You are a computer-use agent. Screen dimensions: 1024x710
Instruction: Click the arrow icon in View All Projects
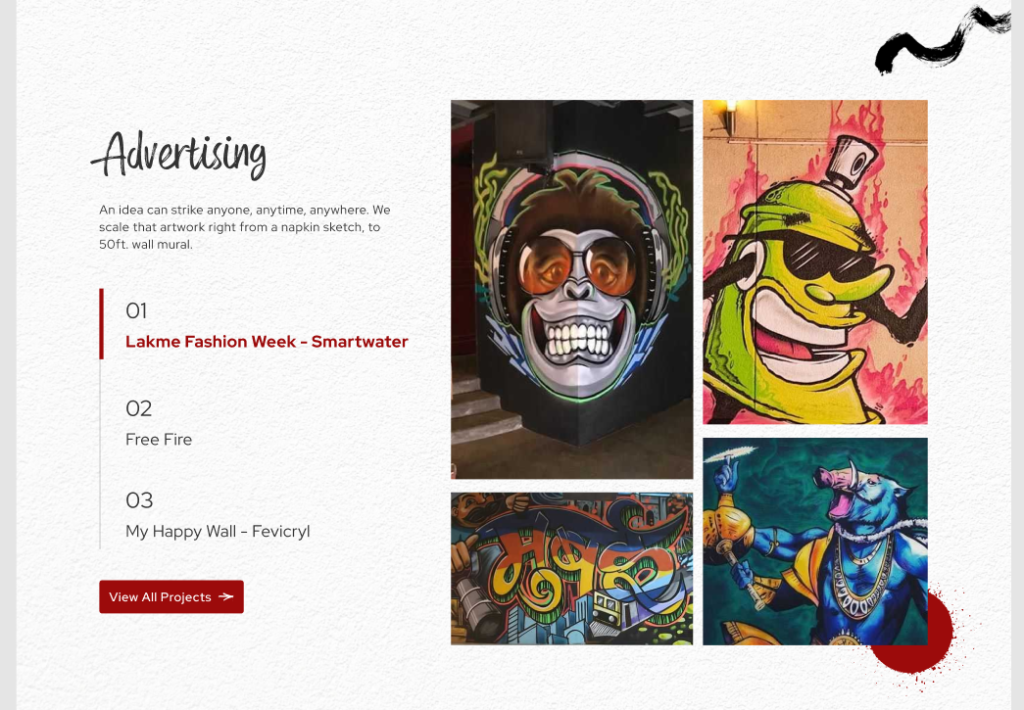tap(226, 597)
